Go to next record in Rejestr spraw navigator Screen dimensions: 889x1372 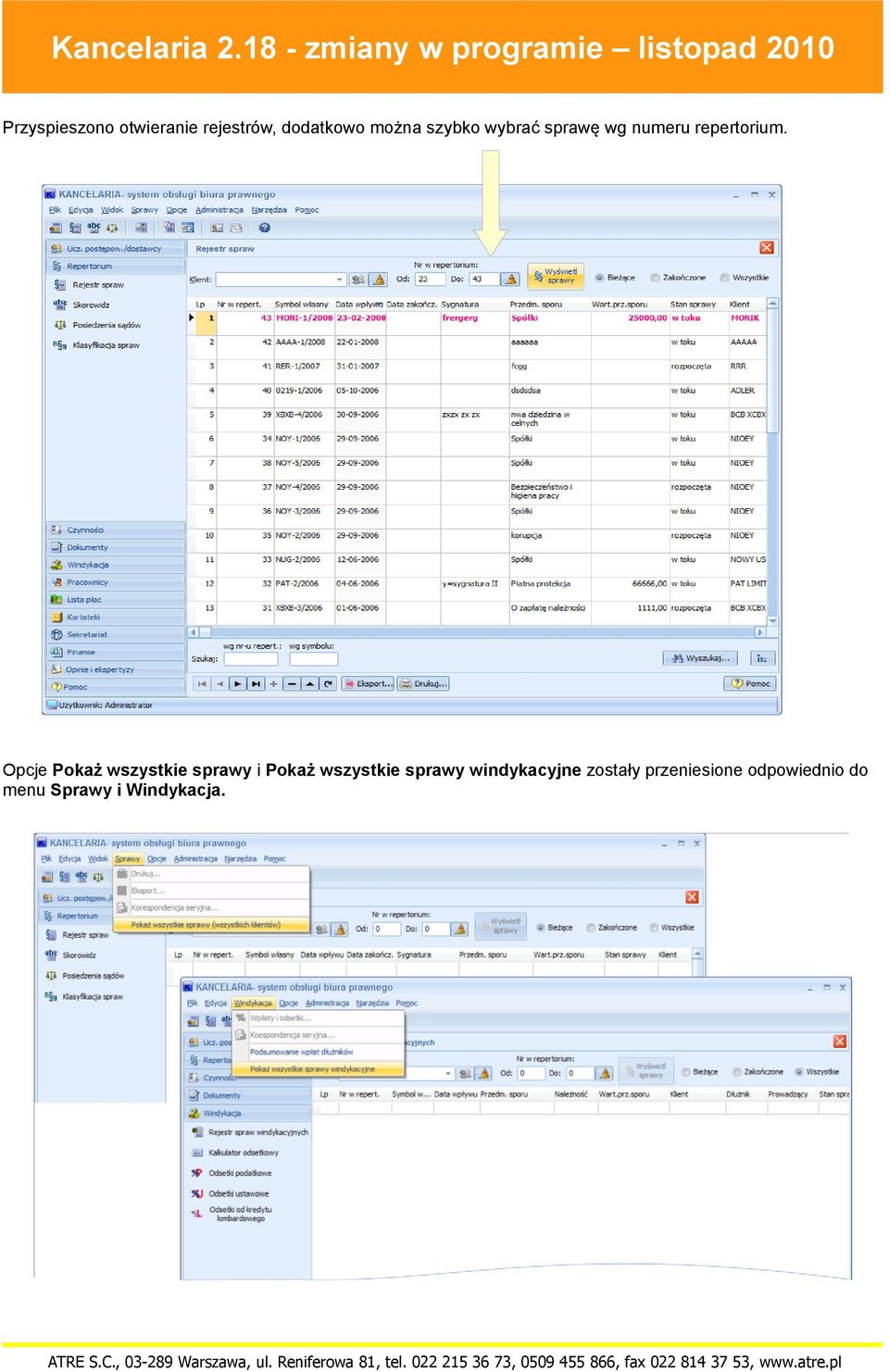238,684
